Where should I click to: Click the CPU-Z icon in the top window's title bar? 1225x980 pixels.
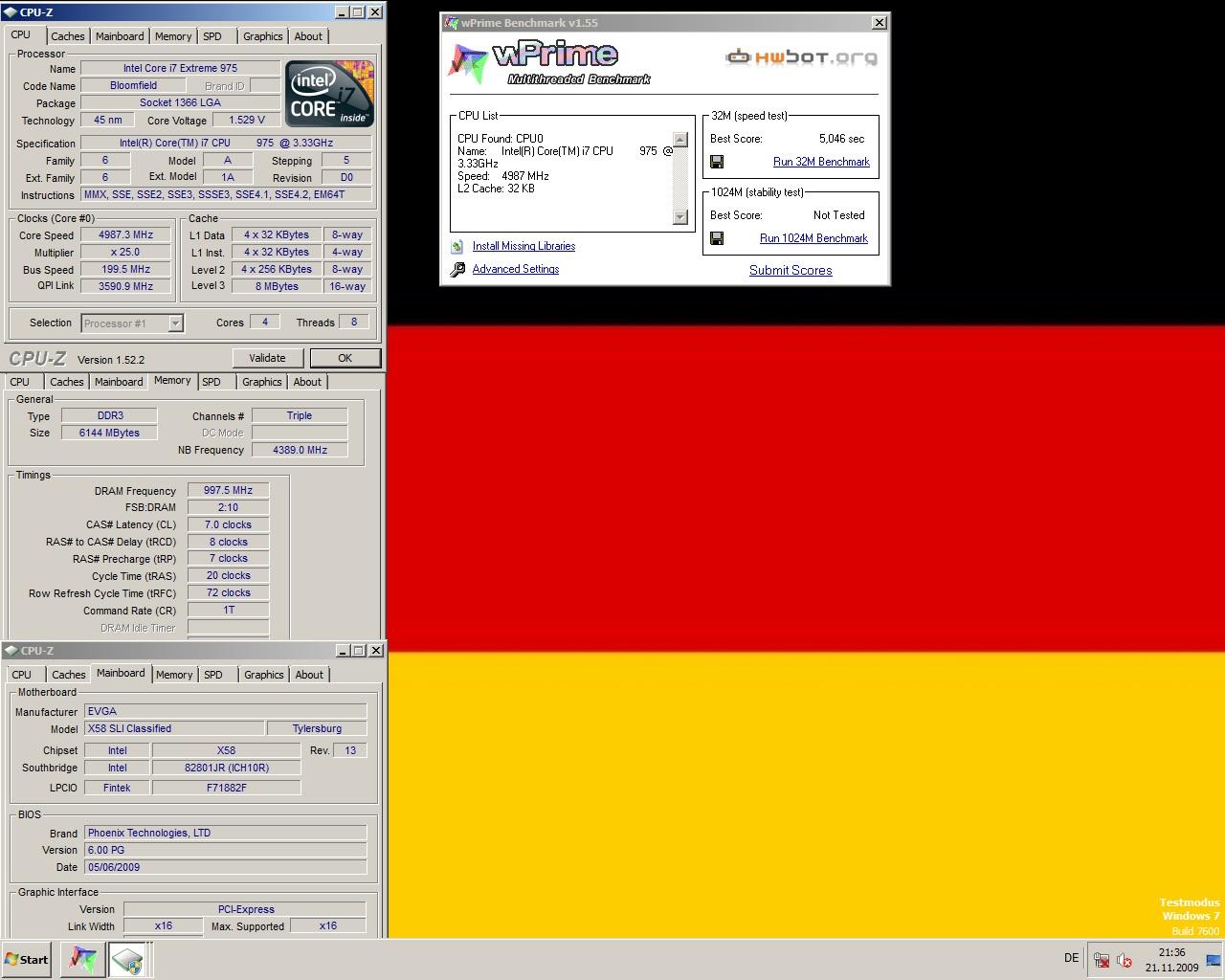[11, 12]
